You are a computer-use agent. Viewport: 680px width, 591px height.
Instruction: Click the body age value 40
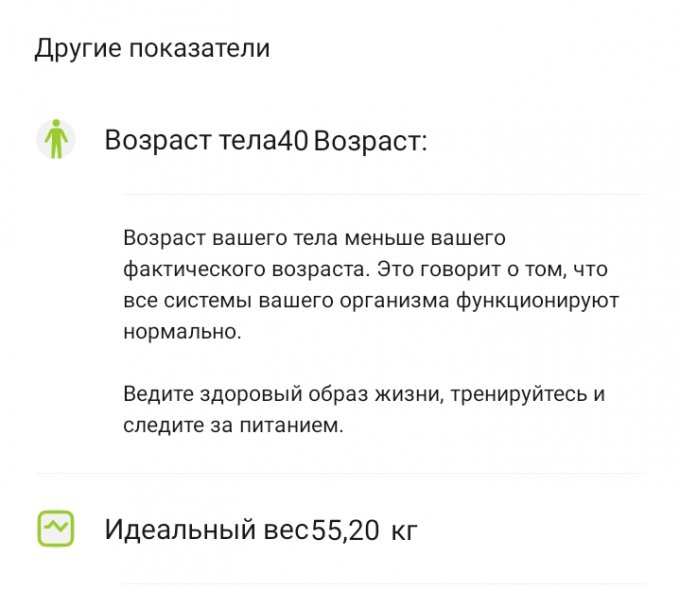click(x=293, y=141)
